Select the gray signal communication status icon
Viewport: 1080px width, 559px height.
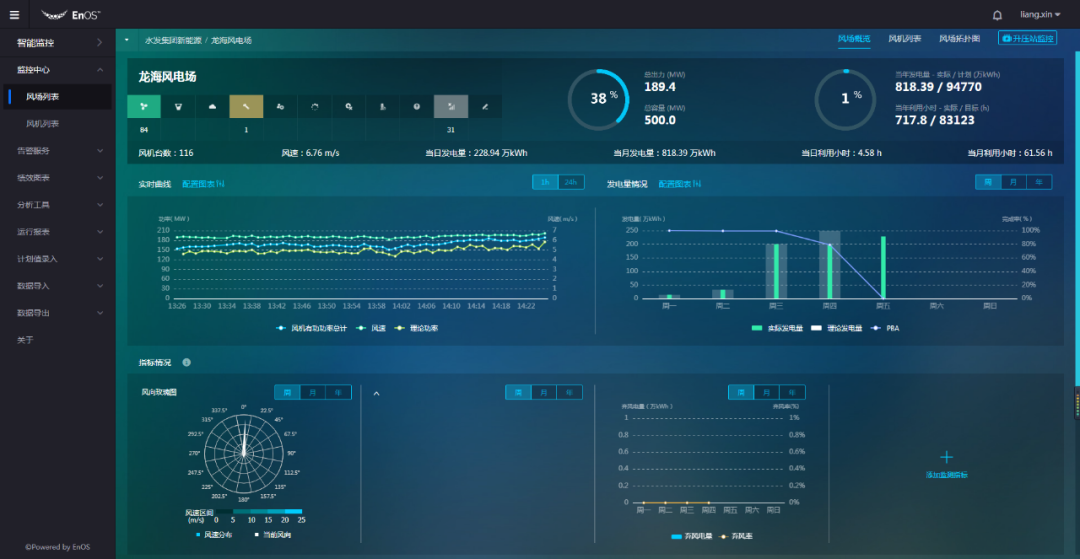coord(450,107)
